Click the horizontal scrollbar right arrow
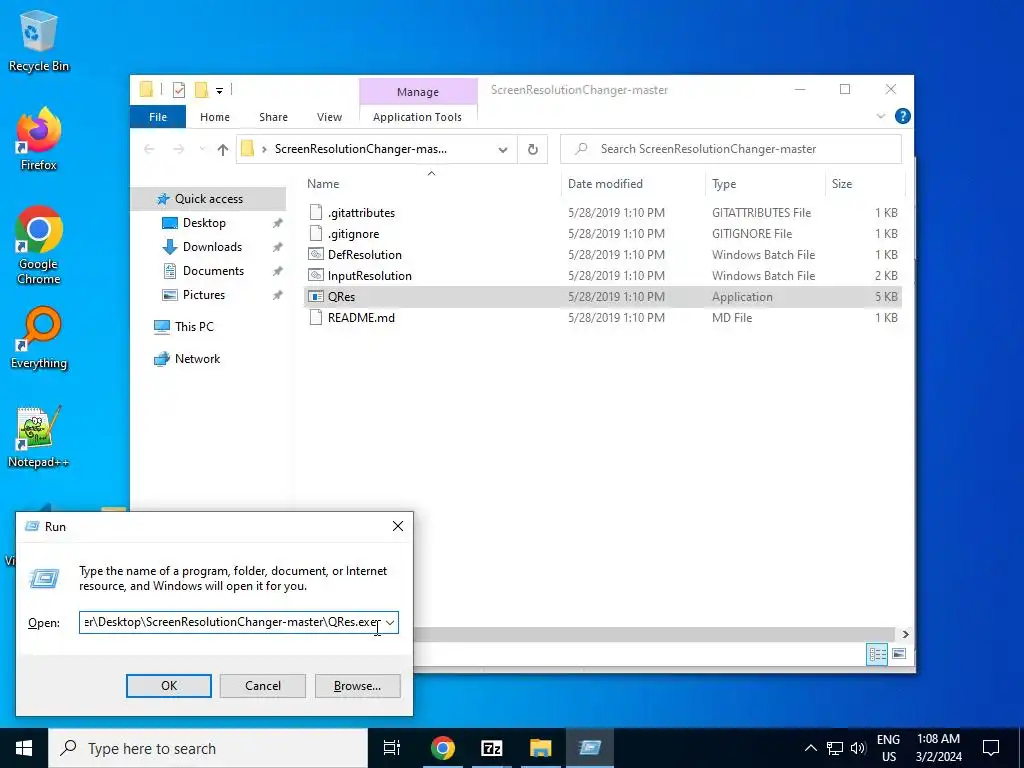 (905, 634)
